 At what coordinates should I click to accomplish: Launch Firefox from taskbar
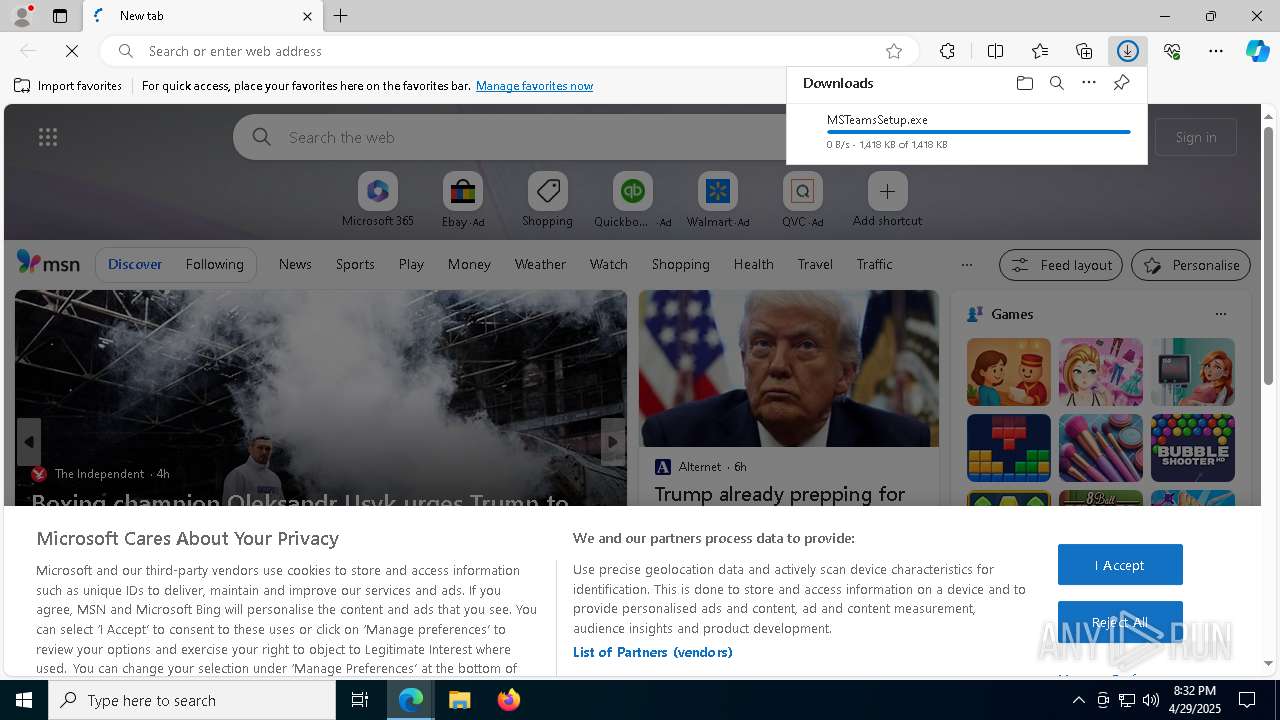(x=509, y=700)
